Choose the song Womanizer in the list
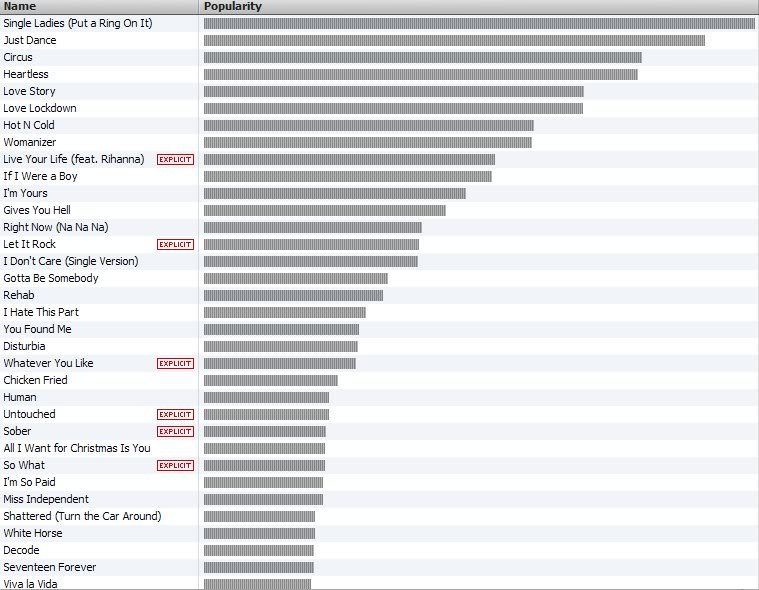The image size is (759, 590). (x=30, y=142)
